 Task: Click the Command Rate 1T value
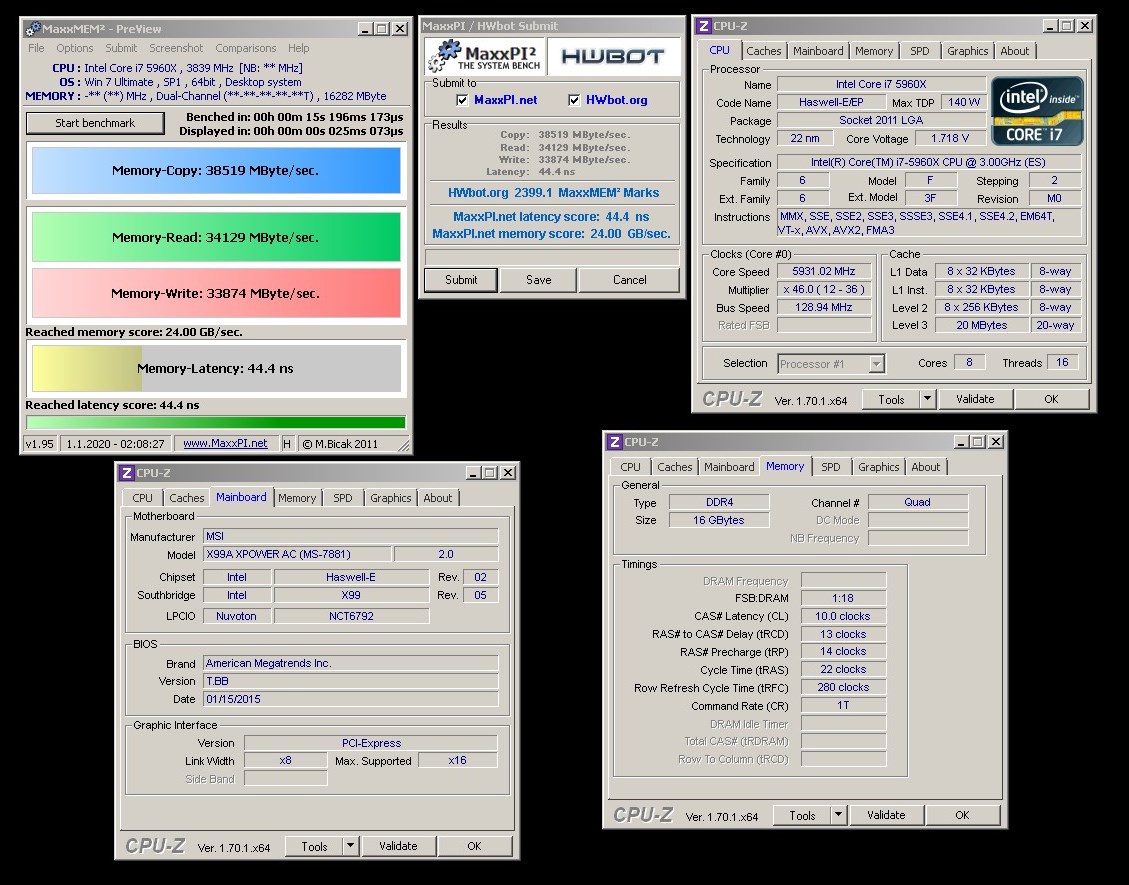tap(842, 706)
